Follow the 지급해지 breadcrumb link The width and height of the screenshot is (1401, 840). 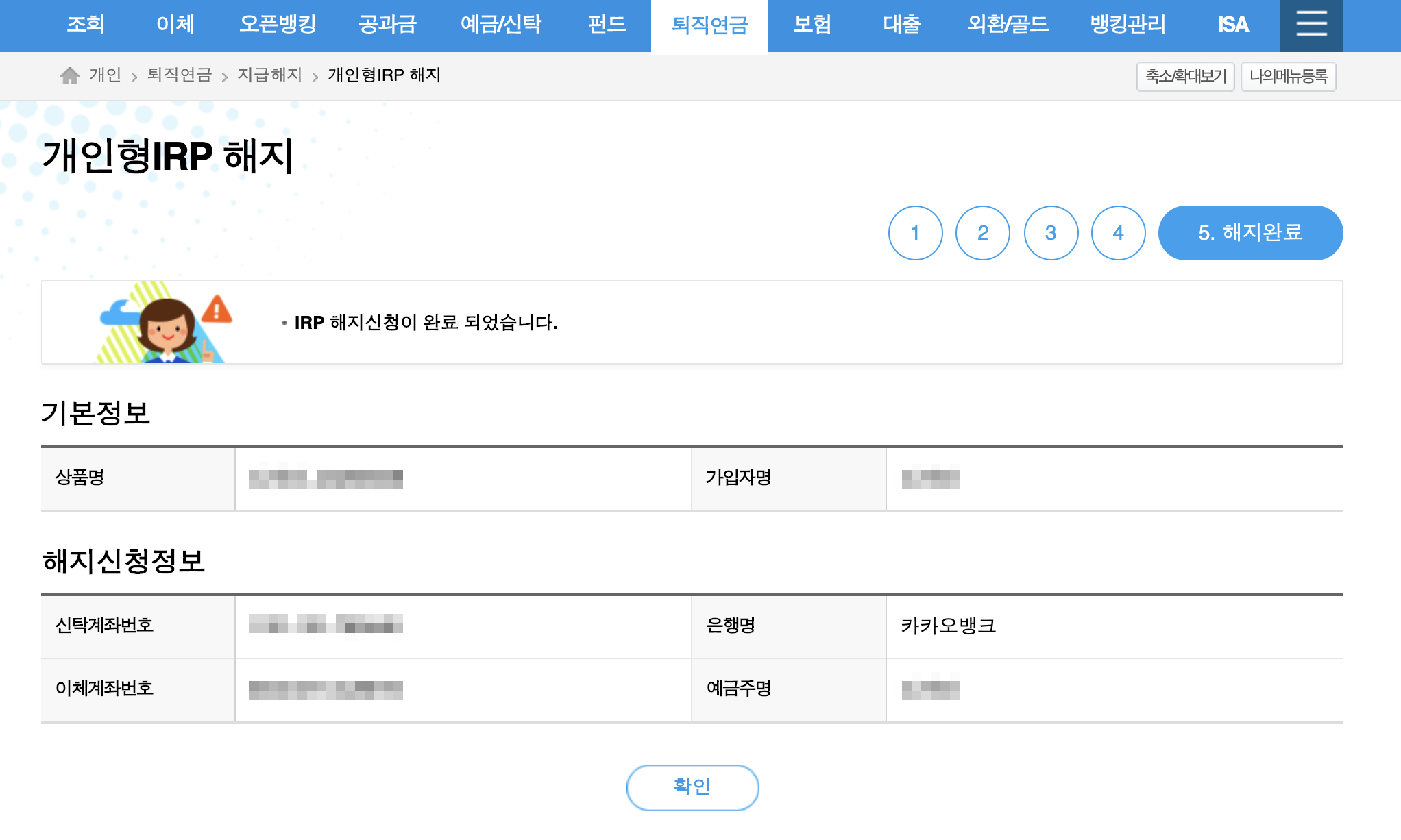coord(269,75)
